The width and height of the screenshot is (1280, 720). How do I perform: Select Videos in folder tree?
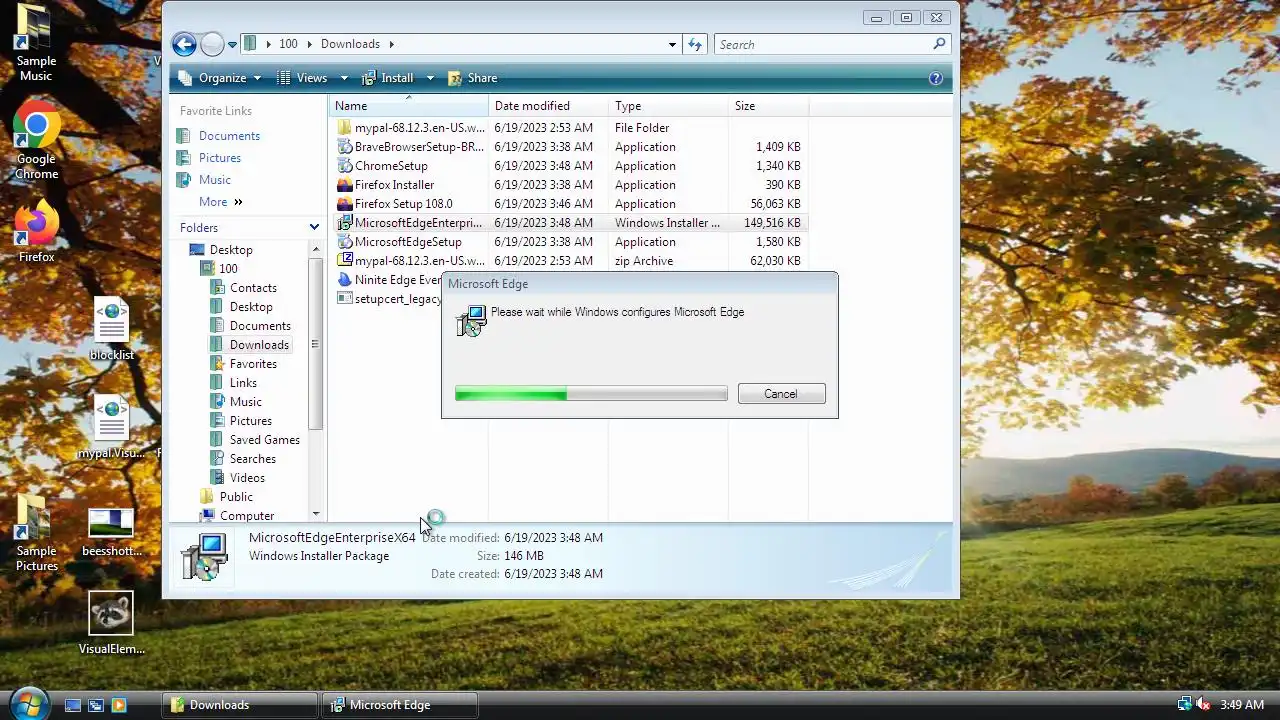247,478
